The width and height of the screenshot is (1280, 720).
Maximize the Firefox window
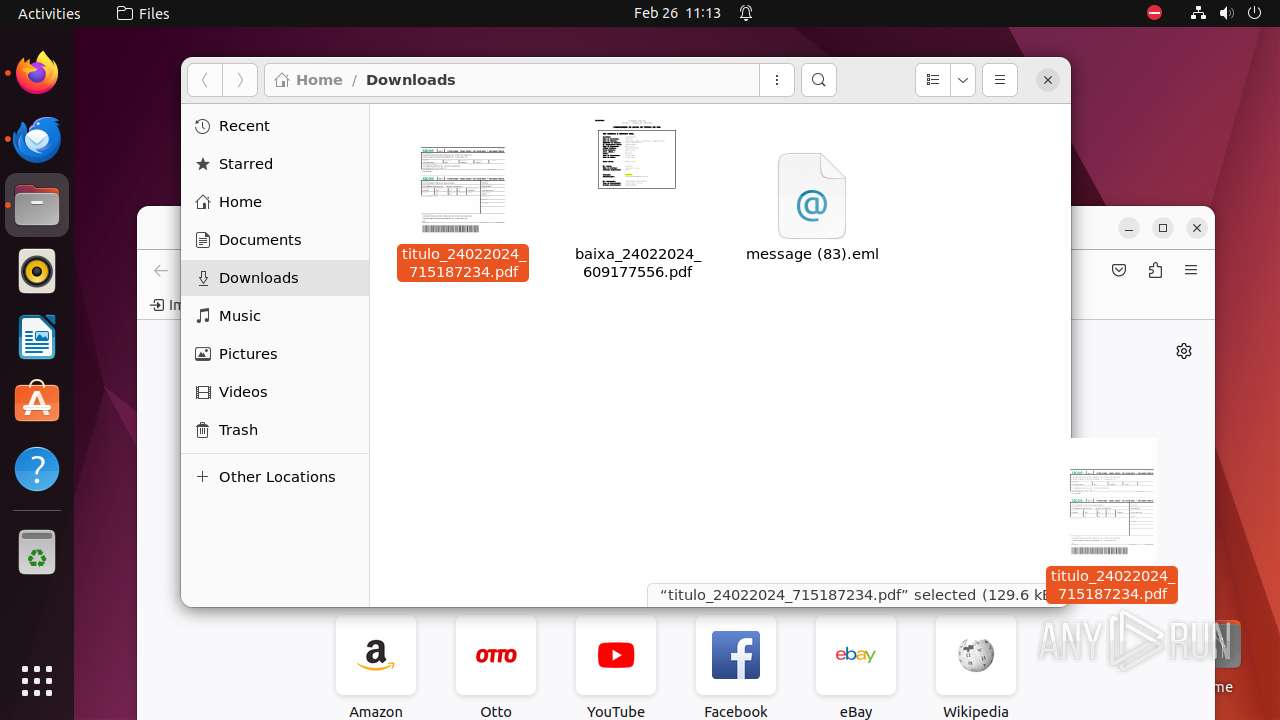[1163, 228]
